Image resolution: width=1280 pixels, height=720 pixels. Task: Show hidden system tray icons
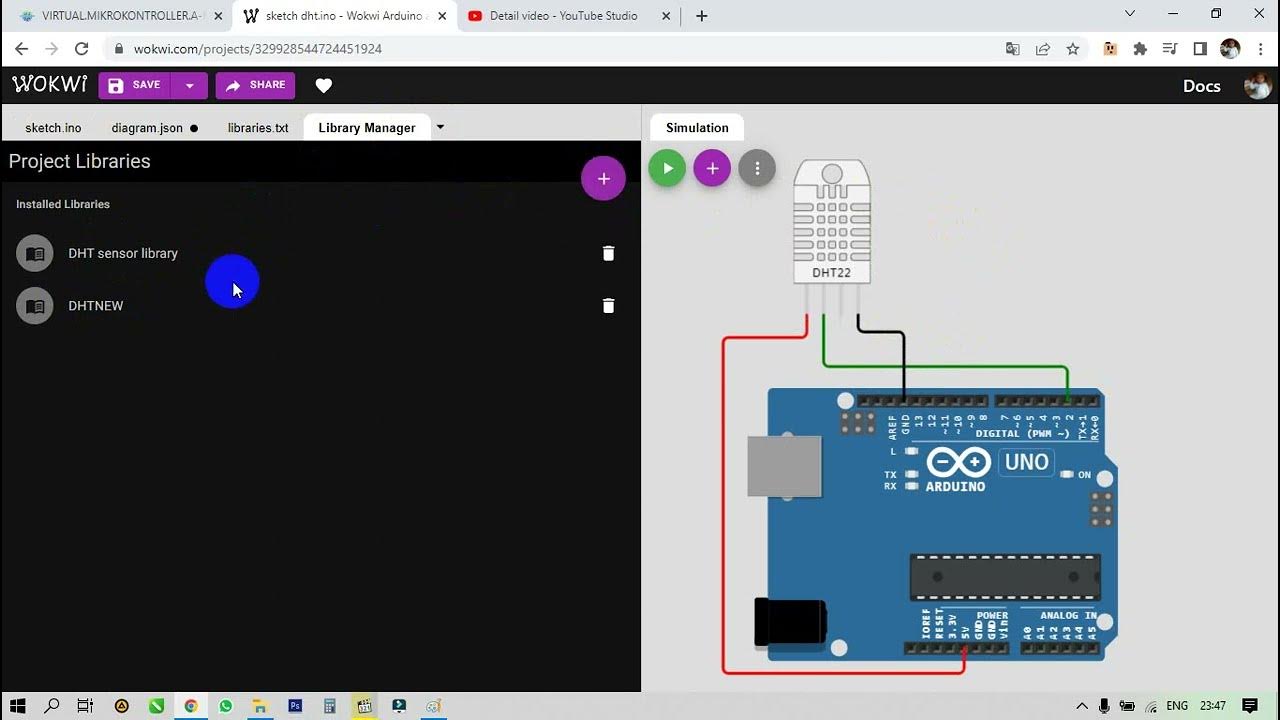(1082, 706)
